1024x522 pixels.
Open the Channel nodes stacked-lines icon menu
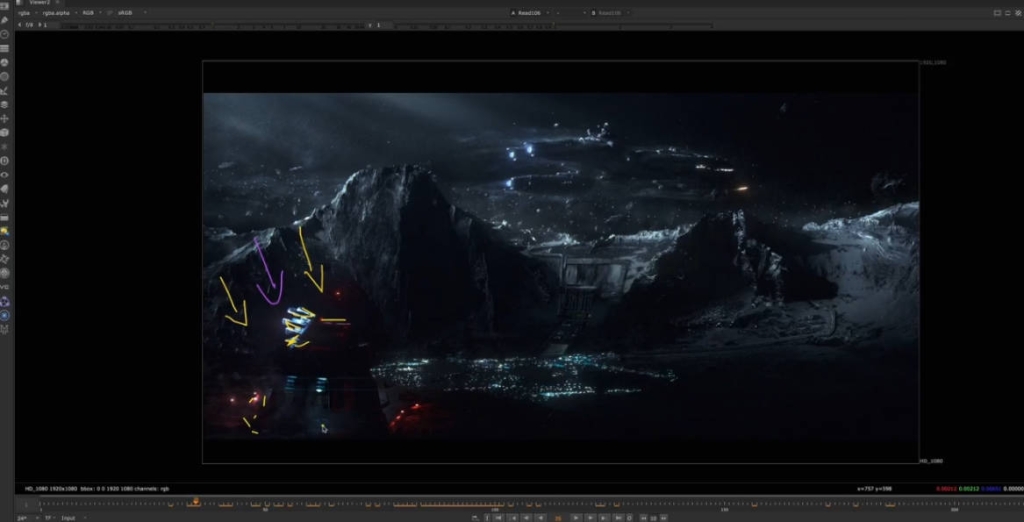(5, 48)
